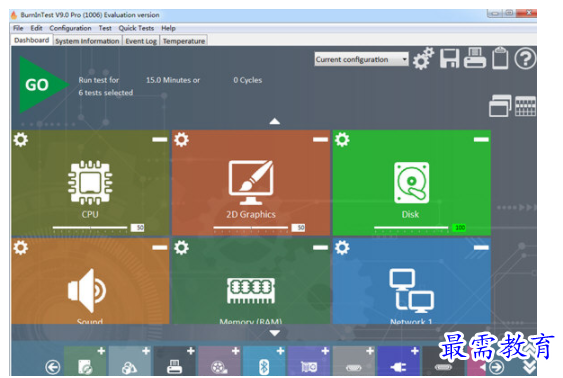Open Sound test settings gear
This screenshot has height=378, width=563.
coord(20,247)
